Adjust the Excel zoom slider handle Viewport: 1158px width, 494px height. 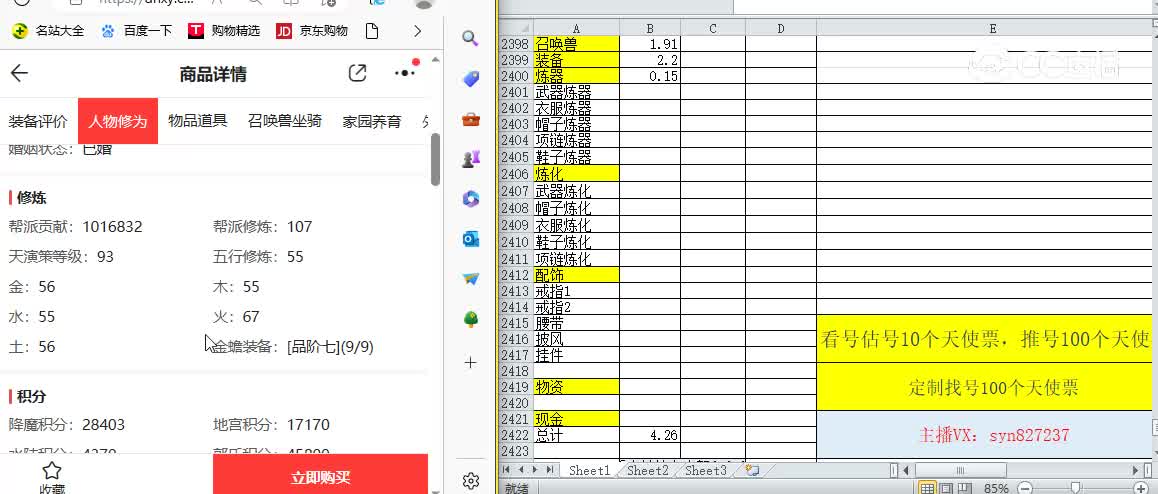1077,488
